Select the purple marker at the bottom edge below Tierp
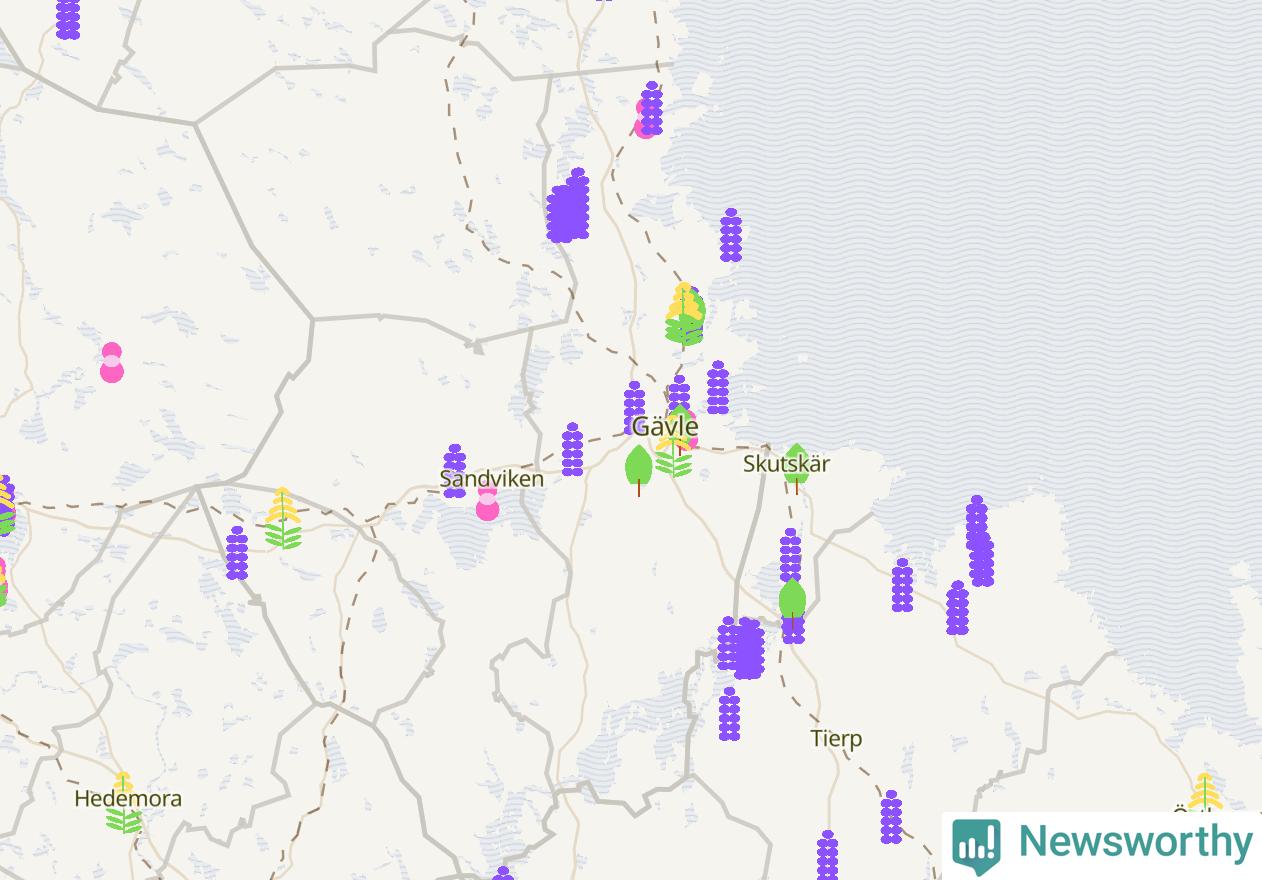This screenshot has height=880, width=1262. pyautogui.click(x=827, y=855)
